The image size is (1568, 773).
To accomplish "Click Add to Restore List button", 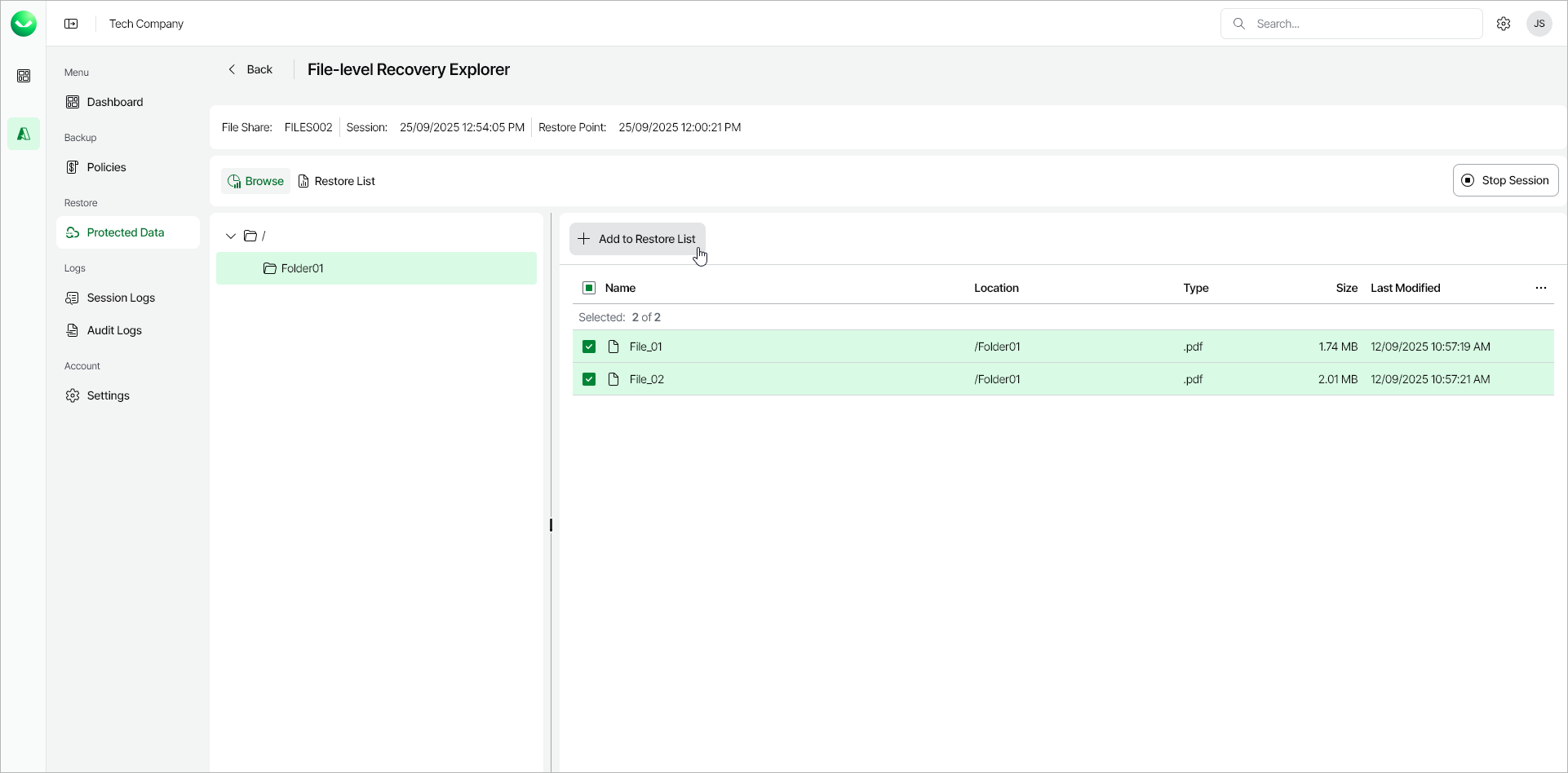I will [637, 239].
